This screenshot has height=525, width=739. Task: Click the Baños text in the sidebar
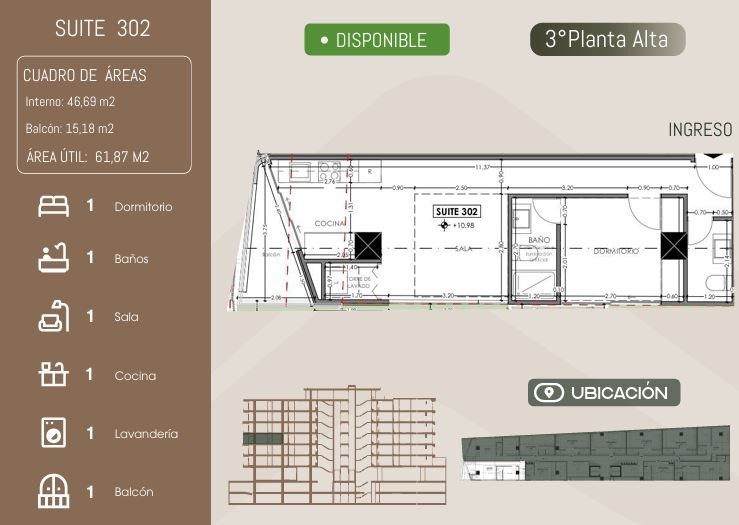pos(131,259)
